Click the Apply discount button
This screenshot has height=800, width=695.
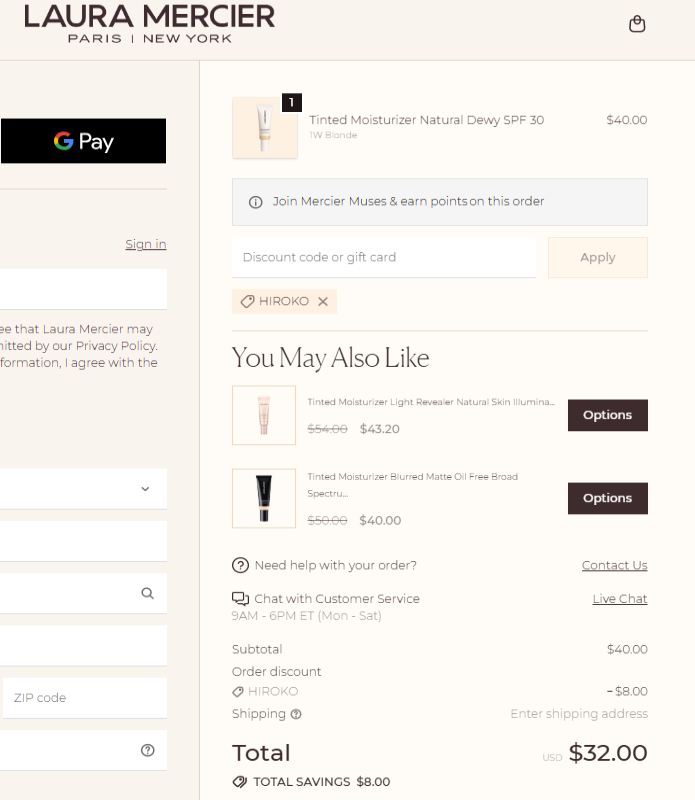tap(597, 257)
